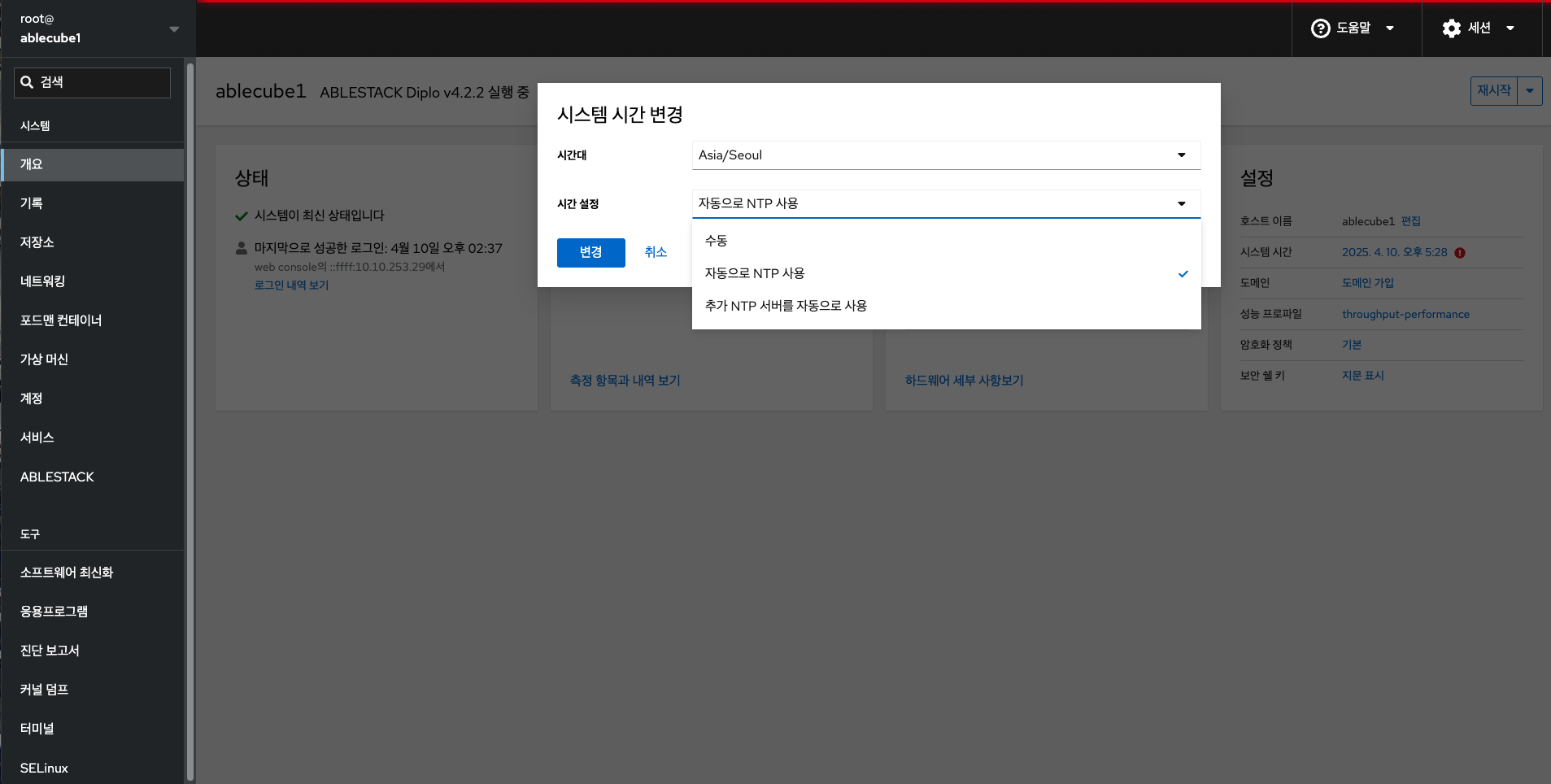Open the 로그인 내역 보기 link
Image resolution: width=1551 pixels, height=784 pixels.
(291, 285)
